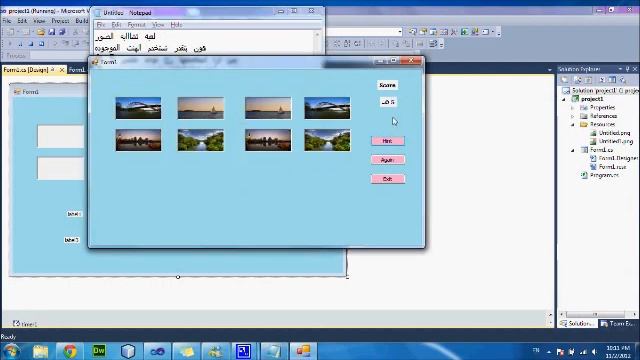Open Visual Studio Edit menu
The height and width of the screenshot is (360, 640).
pyautogui.click(x=22, y=20)
